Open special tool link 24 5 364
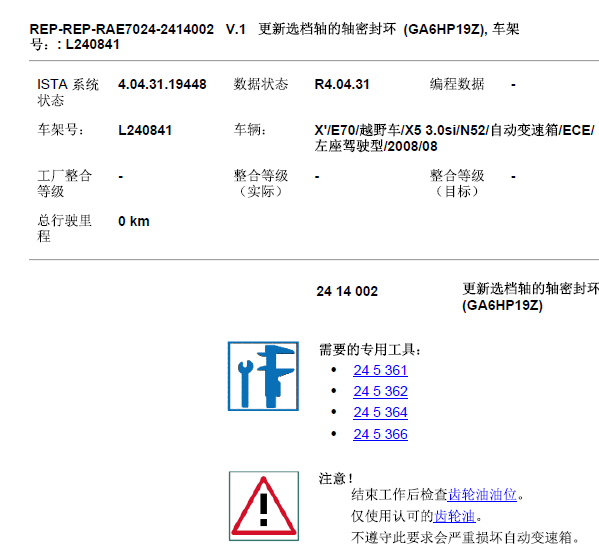 [x=380, y=412]
